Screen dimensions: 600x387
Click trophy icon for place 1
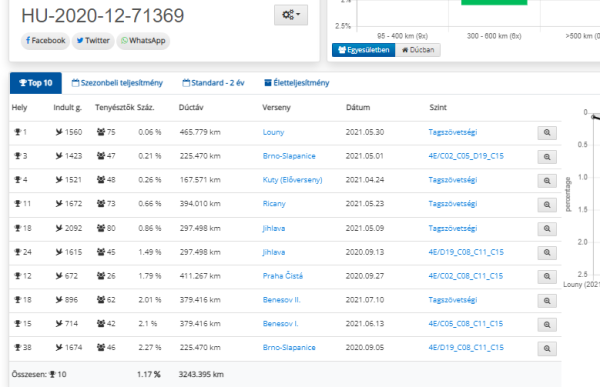tap(18, 132)
